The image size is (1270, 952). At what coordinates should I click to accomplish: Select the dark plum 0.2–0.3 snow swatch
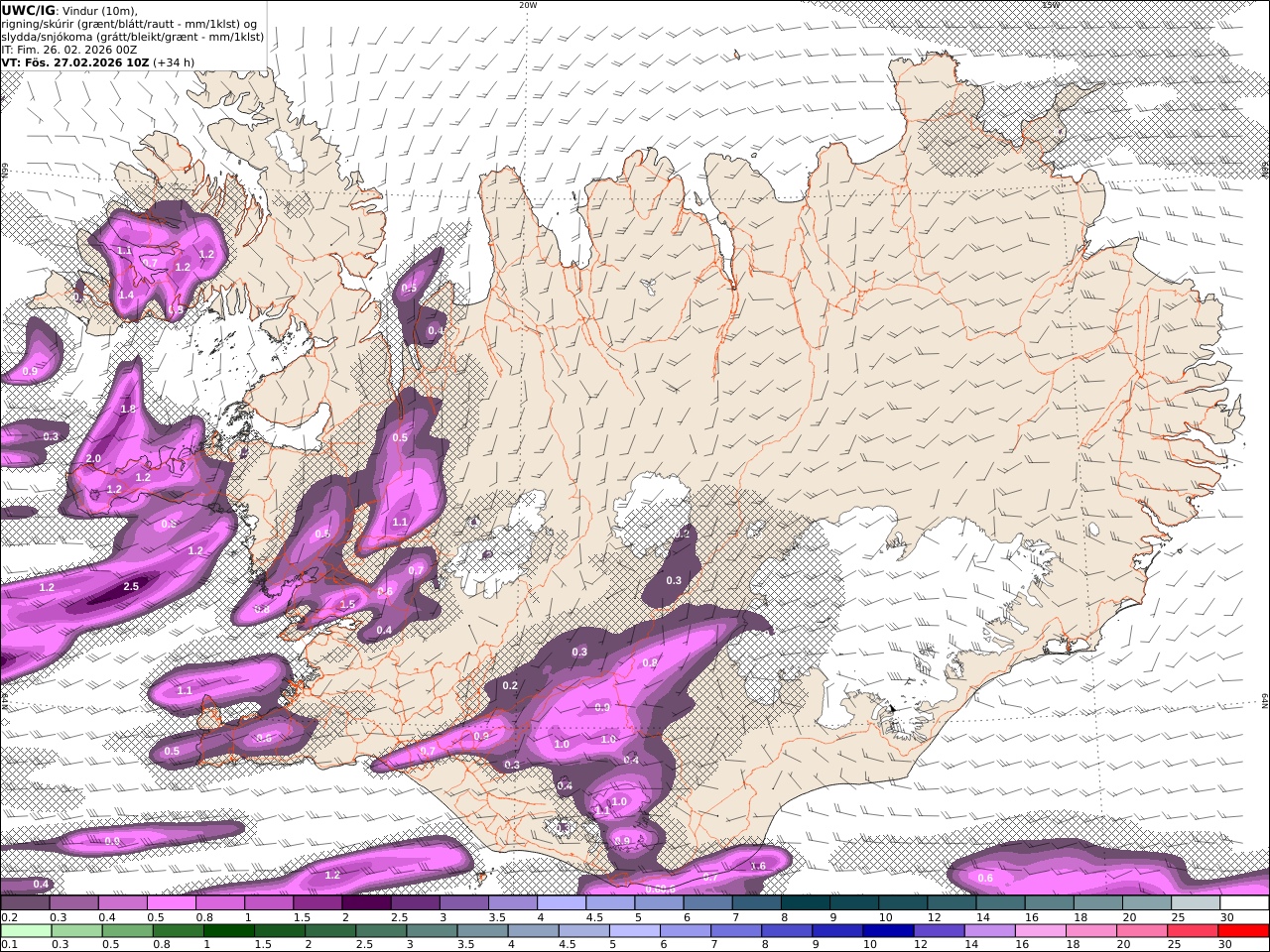point(25,903)
